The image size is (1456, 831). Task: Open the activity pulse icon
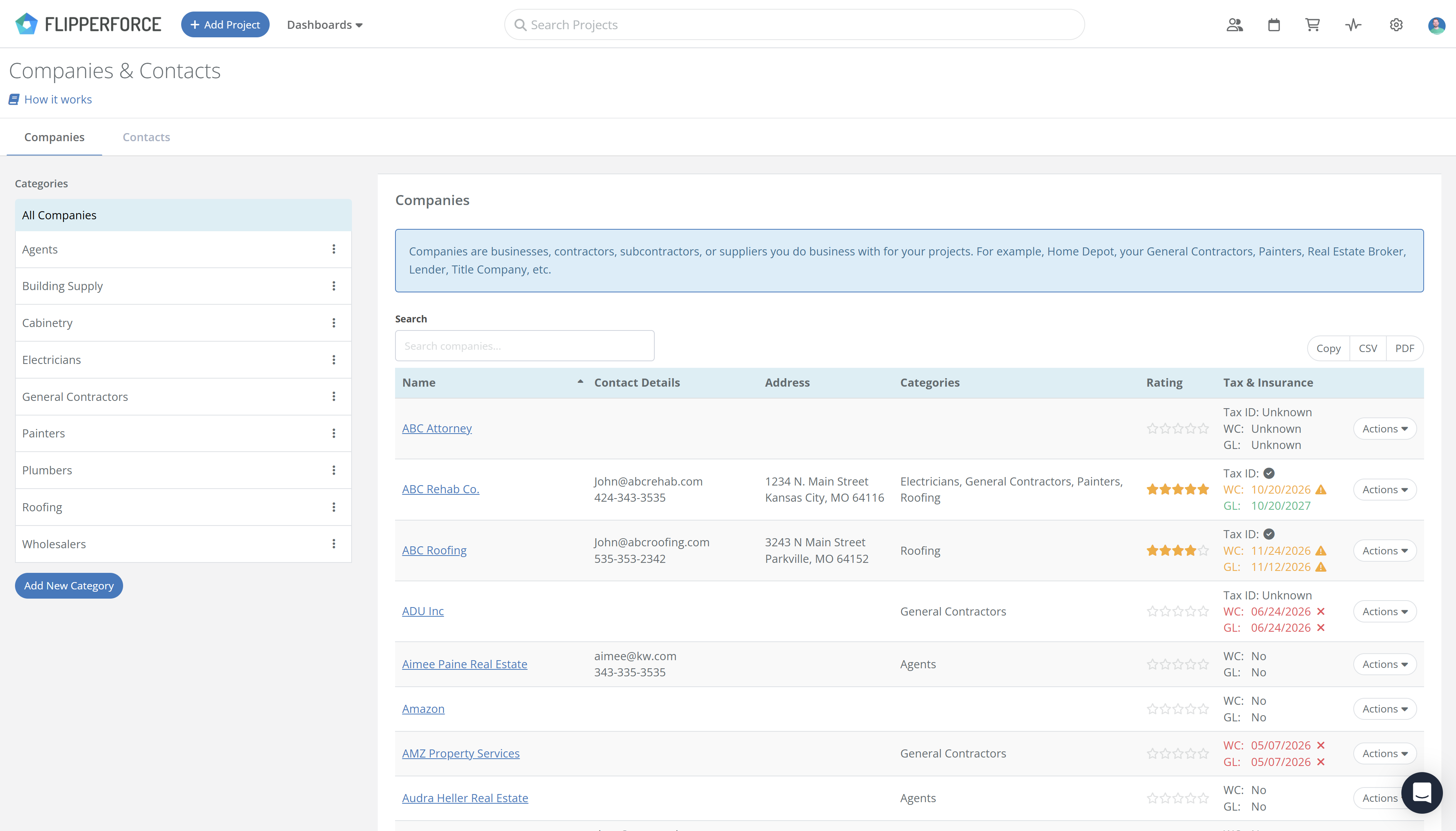1353,25
